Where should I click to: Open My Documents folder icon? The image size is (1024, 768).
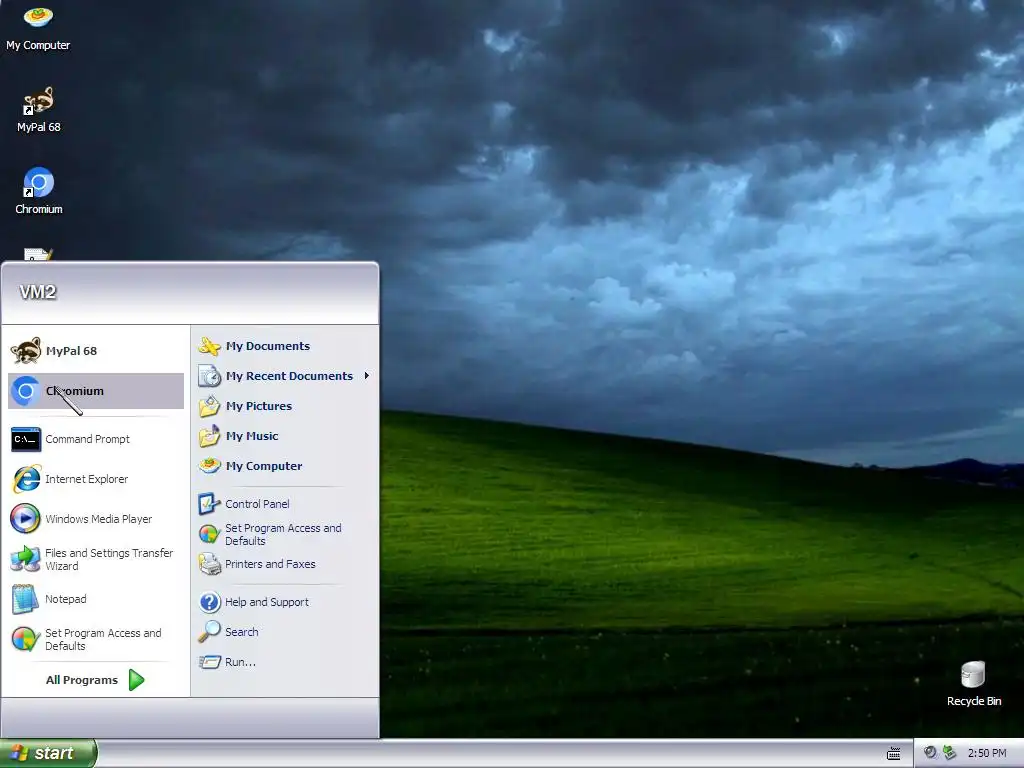(210, 346)
